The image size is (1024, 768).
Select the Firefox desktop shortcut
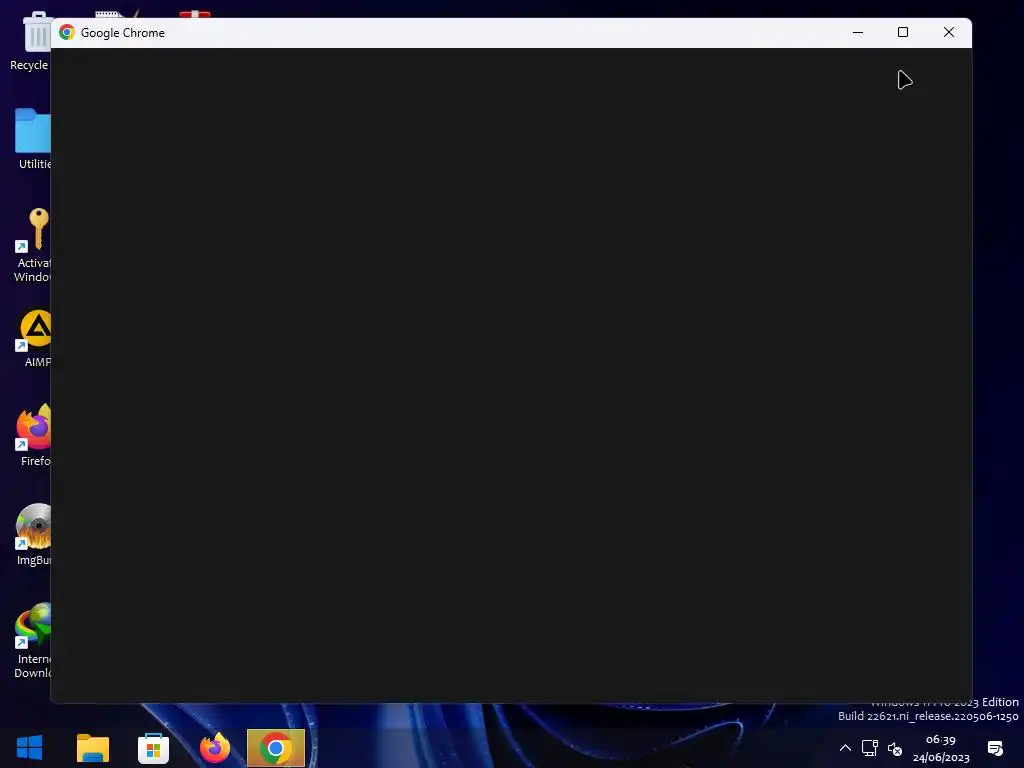(34, 435)
